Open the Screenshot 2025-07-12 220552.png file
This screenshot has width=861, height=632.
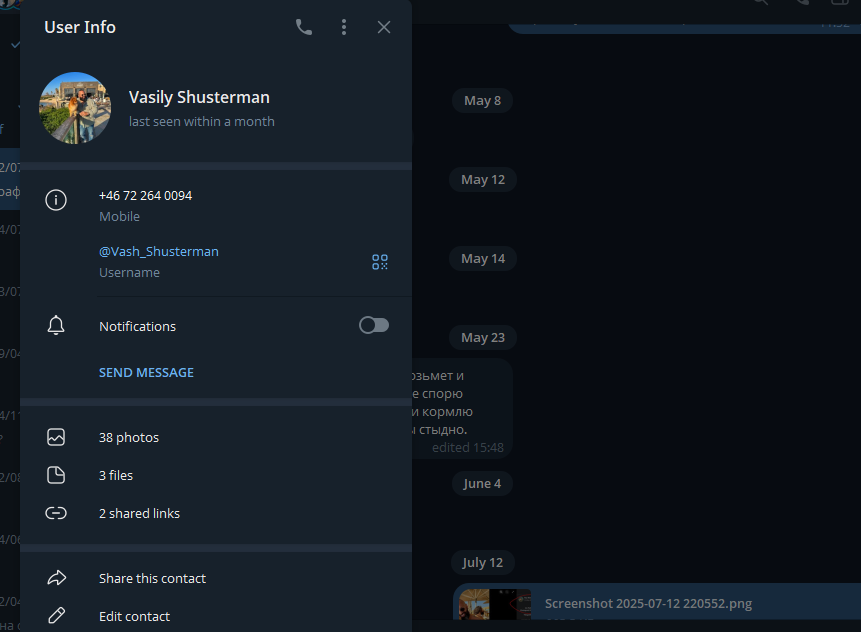tap(648, 603)
